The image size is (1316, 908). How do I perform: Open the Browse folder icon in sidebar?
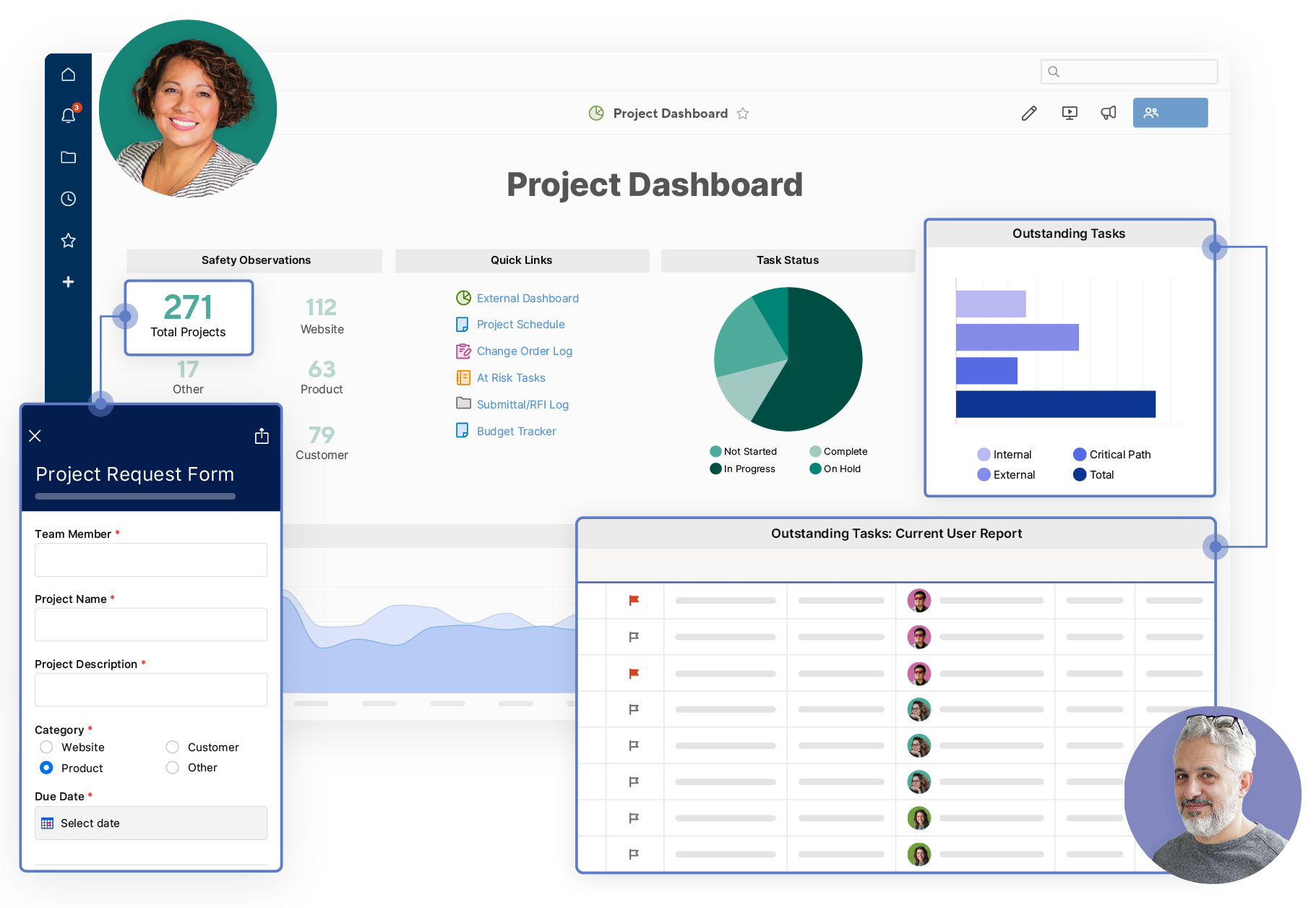click(68, 158)
